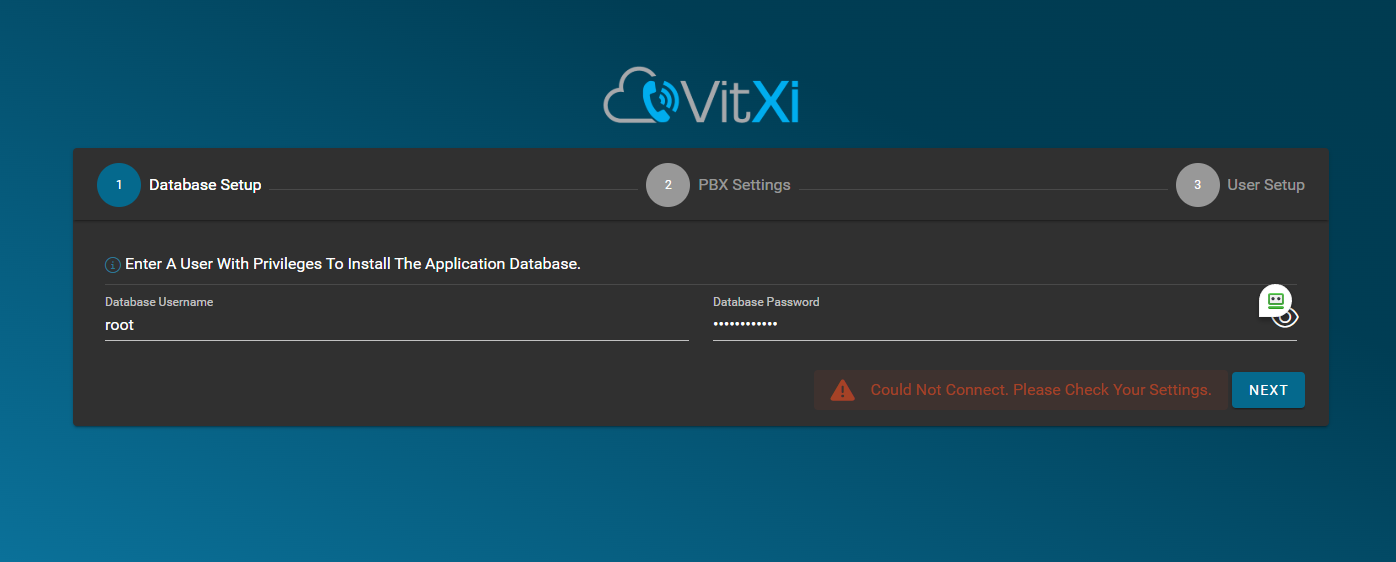
Task: Select the step 2 circle indicator
Action: point(668,185)
